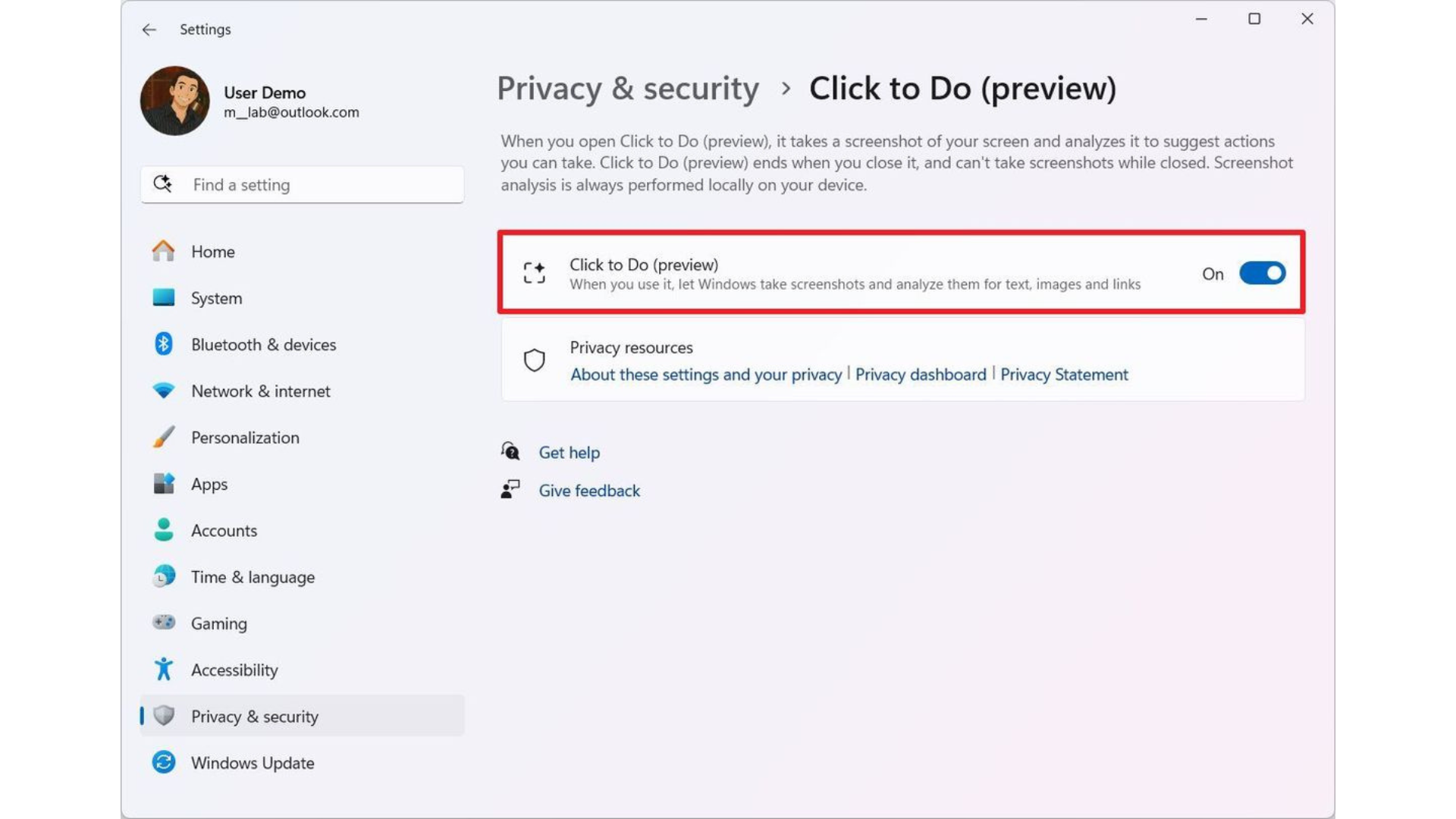
Task: Open System settings from the sidebar
Action: click(x=215, y=297)
